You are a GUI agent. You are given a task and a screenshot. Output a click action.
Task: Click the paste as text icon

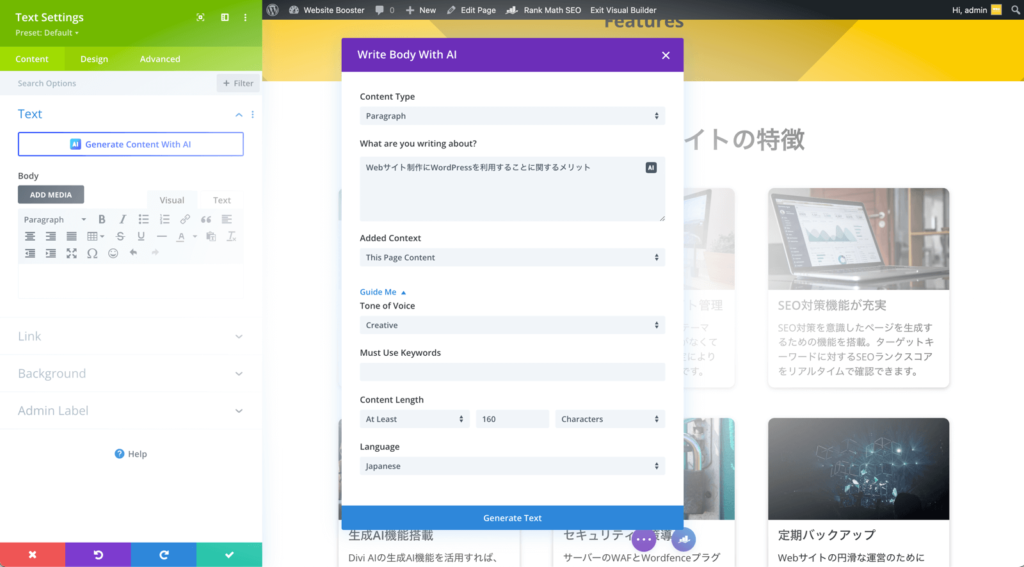click(x=211, y=236)
